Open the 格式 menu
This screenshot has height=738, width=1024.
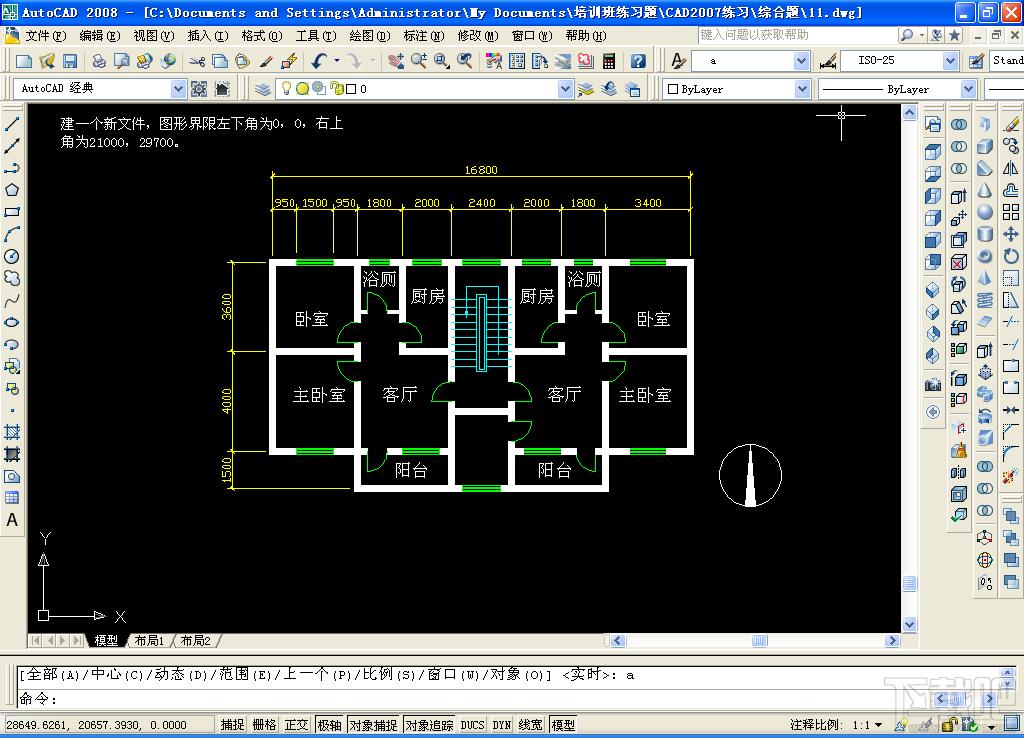click(261, 35)
